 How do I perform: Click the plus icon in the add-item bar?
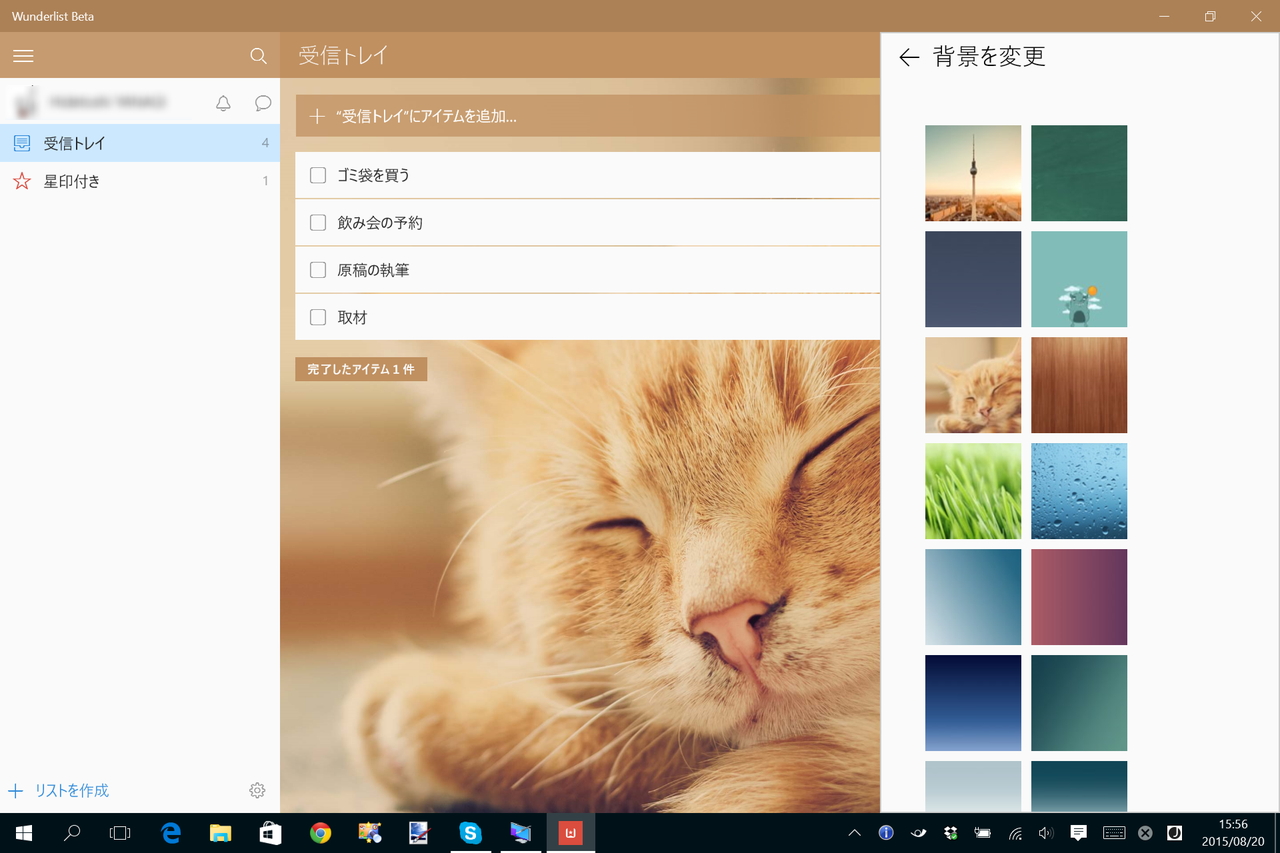317,116
